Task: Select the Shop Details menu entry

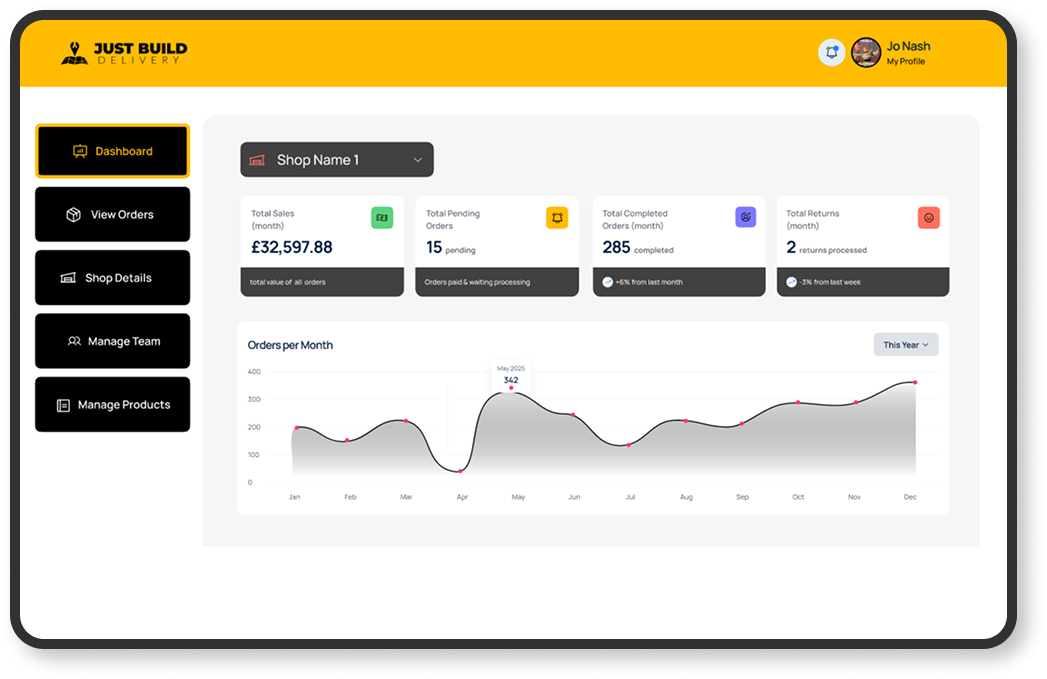Action: pyautogui.click(x=113, y=277)
